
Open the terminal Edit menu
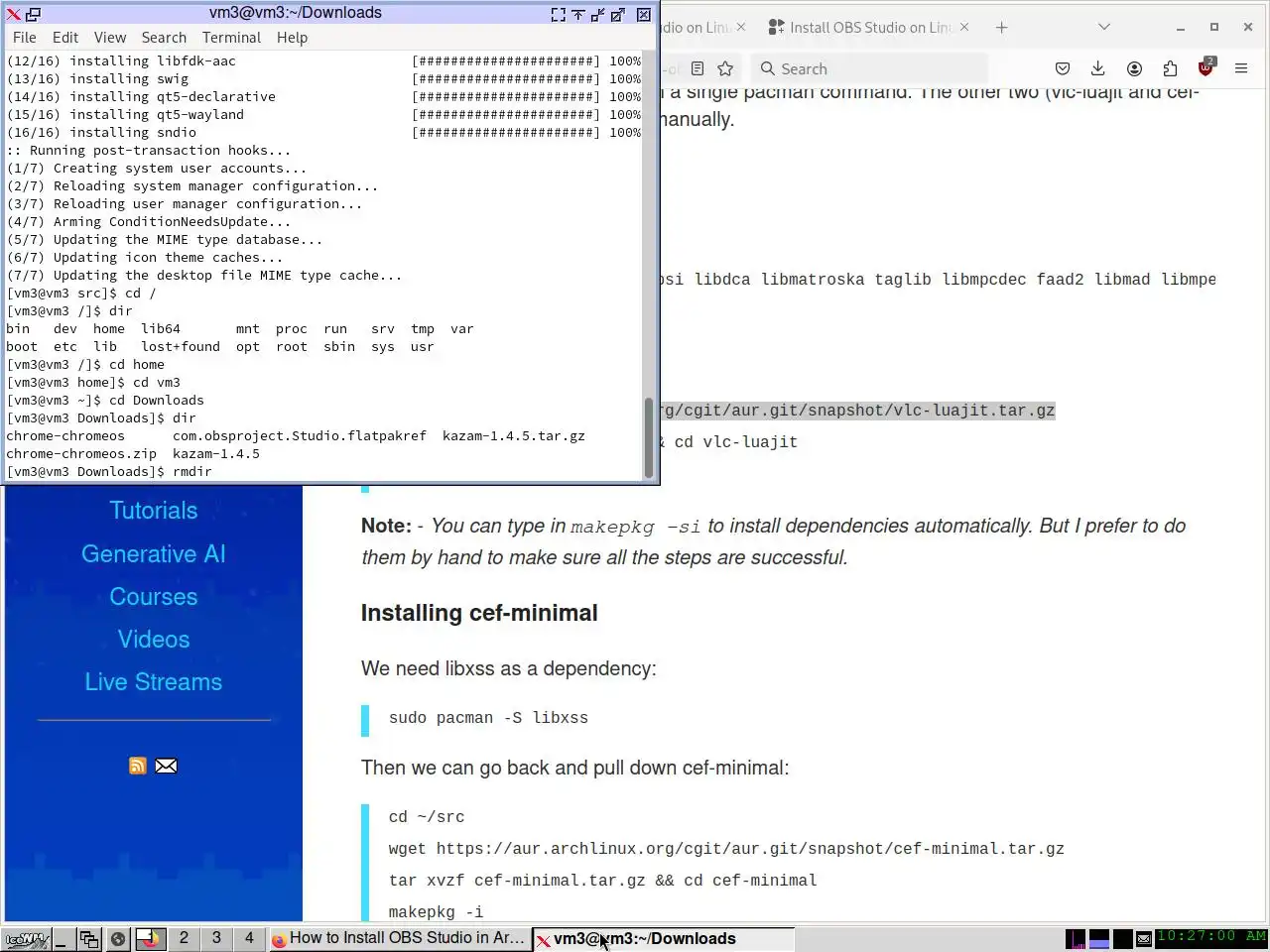65,38
